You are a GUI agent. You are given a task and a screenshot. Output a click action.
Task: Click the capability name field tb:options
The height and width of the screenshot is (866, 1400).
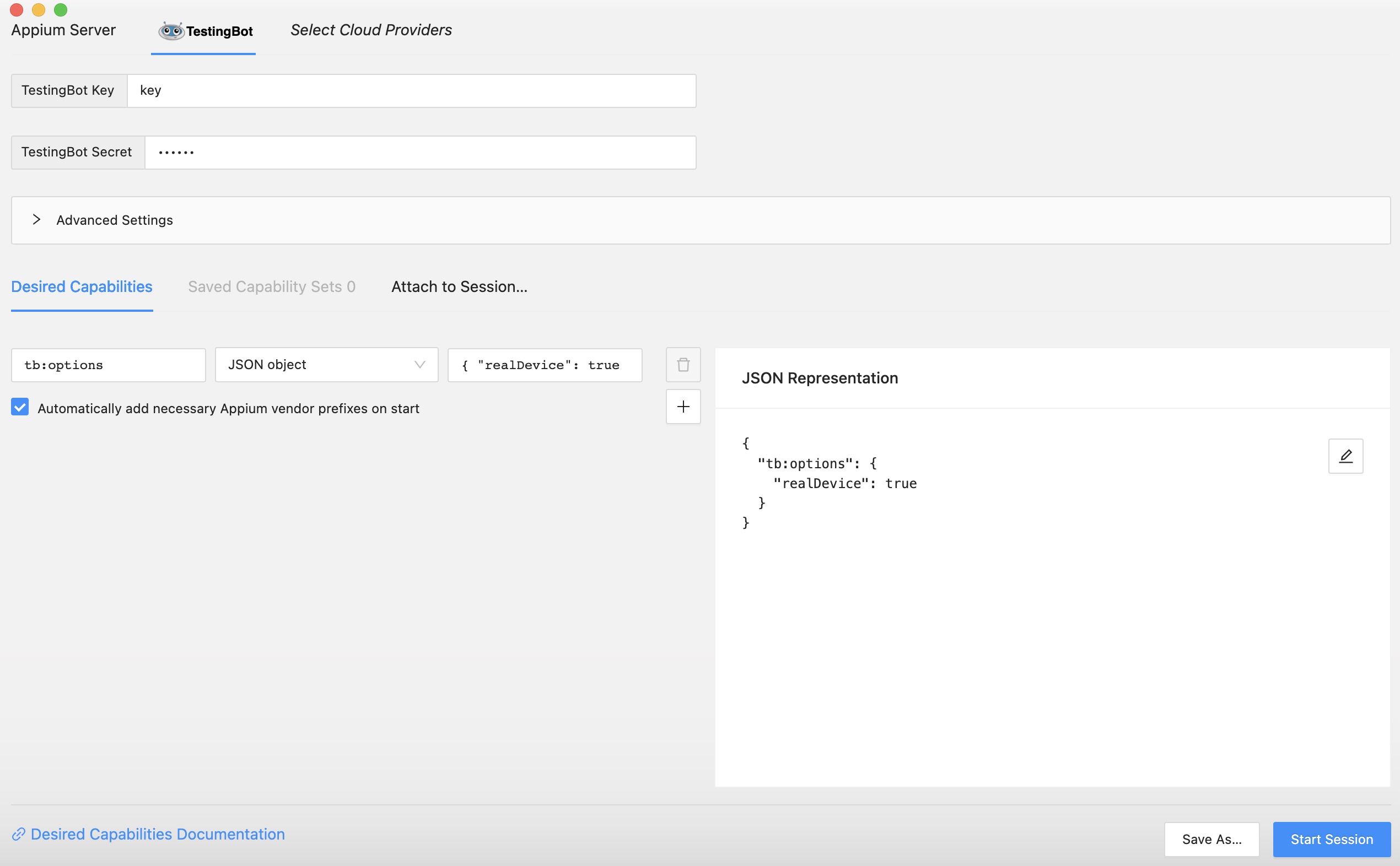[109, 365]
